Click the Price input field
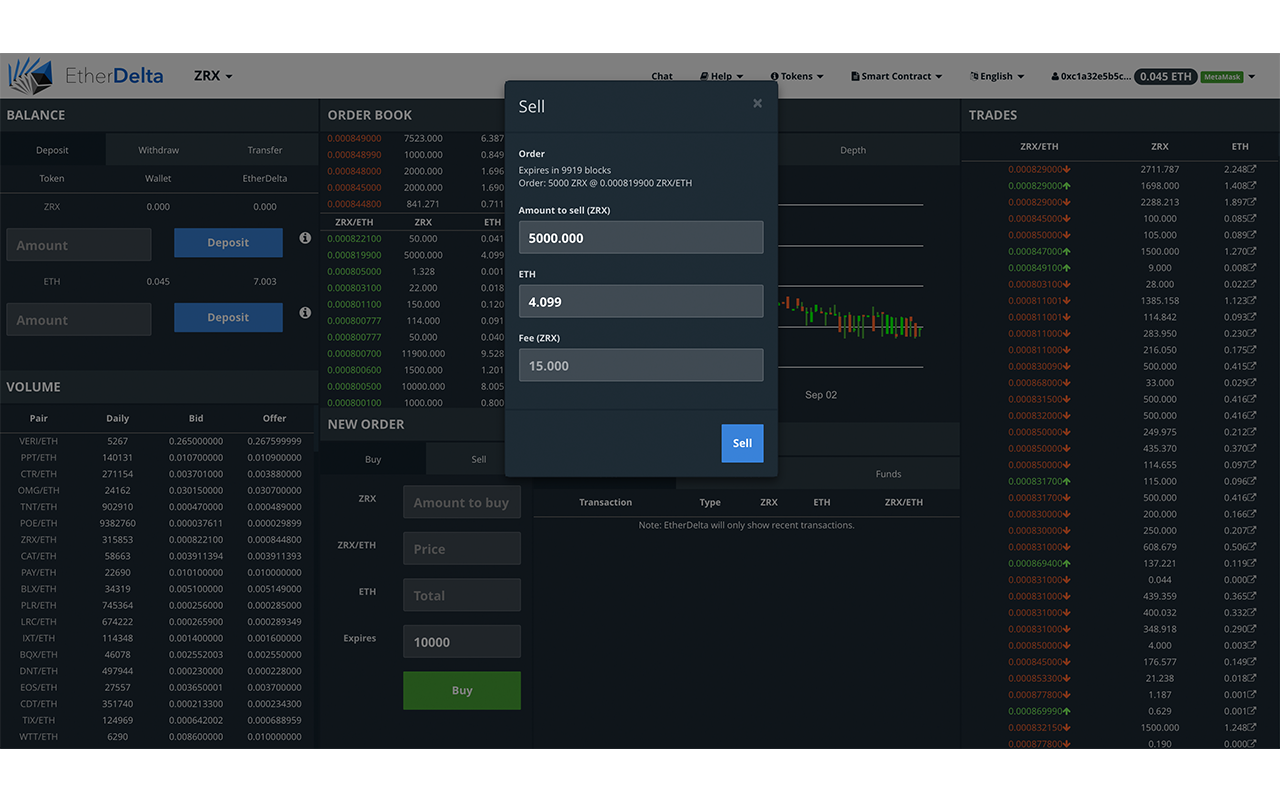The image size is (1280, 800). [462, 548]
